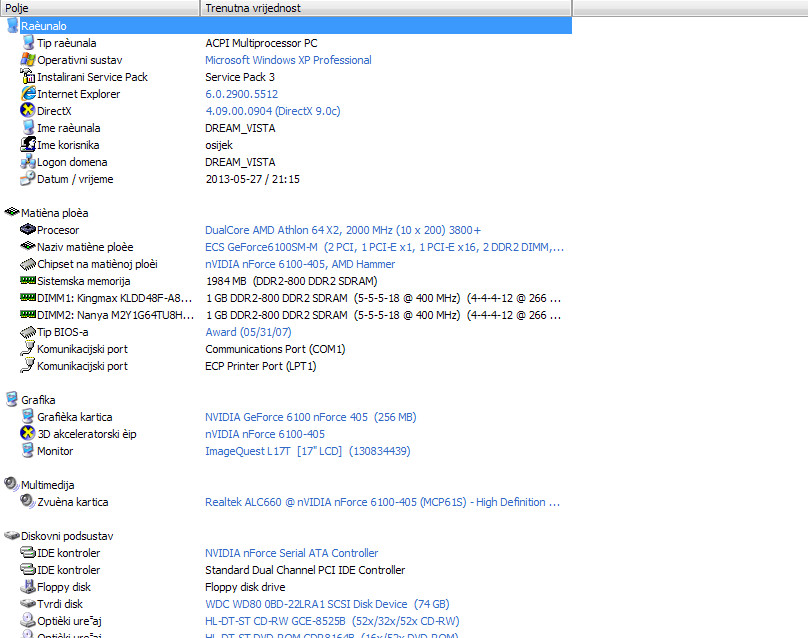
Task: Click the speaker icon beside Zvuèna kartica
Action: (x=28, y=501)
